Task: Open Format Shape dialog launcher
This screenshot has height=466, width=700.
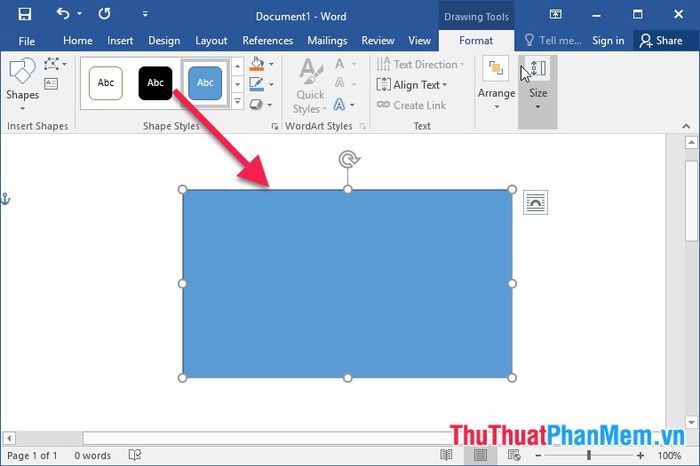Action: tap(274, 127)
